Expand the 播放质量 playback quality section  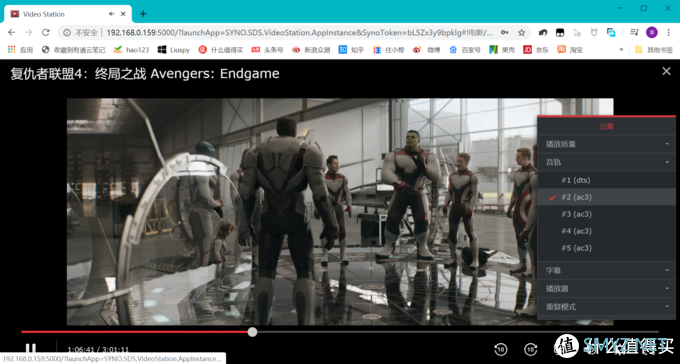(x=606, y=144)
